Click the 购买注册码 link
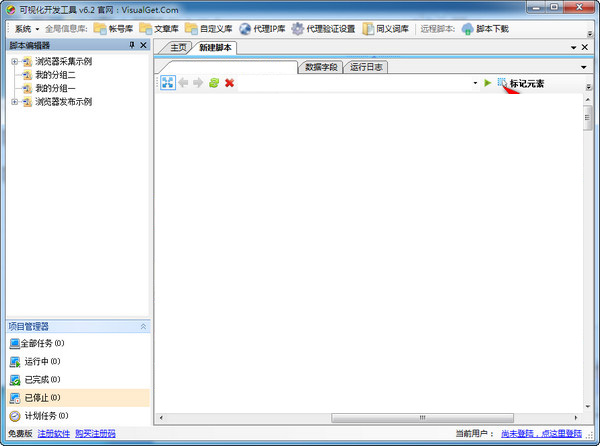 click(x=95, y=433)
